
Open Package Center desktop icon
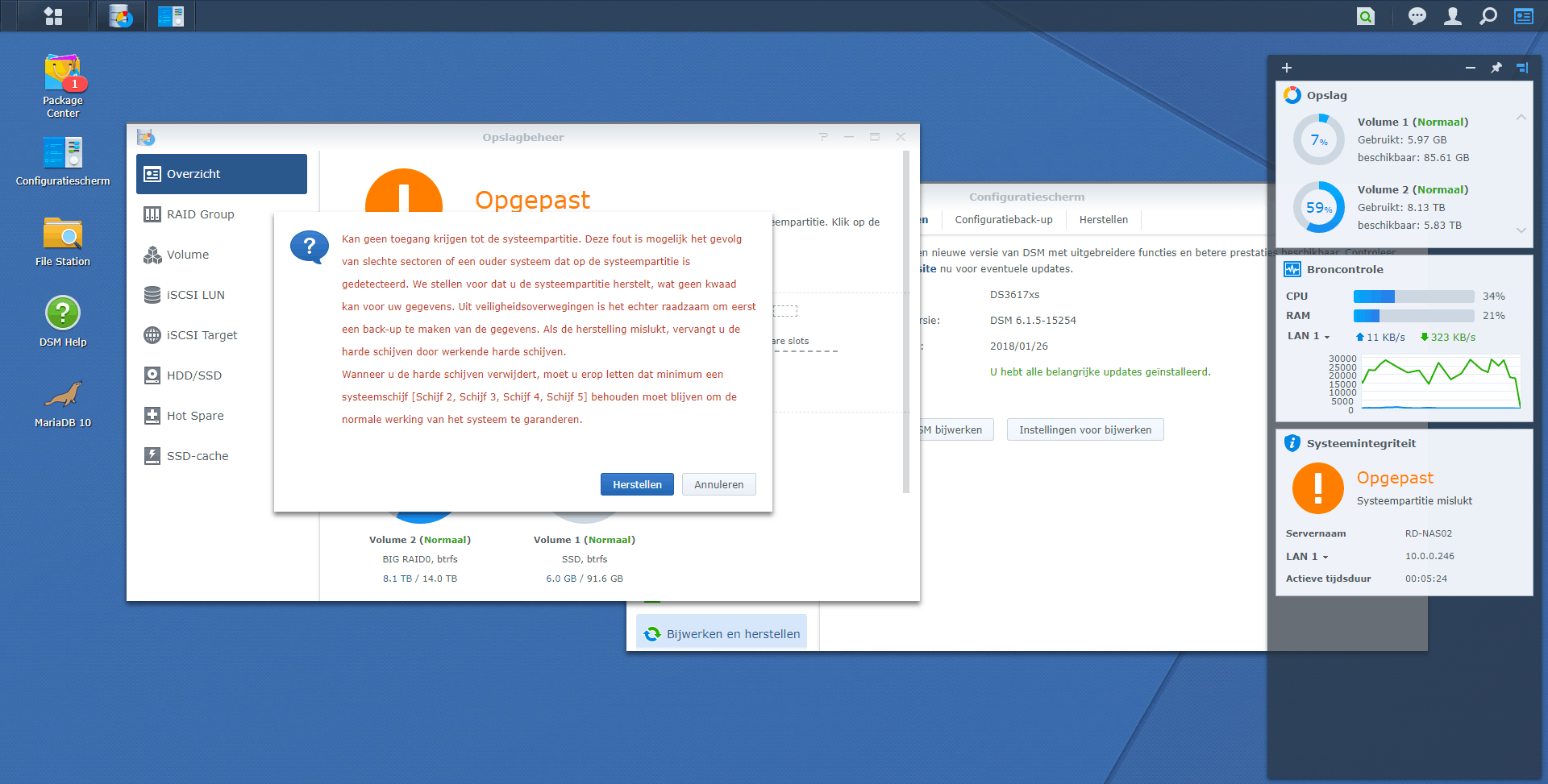(63, 86)
